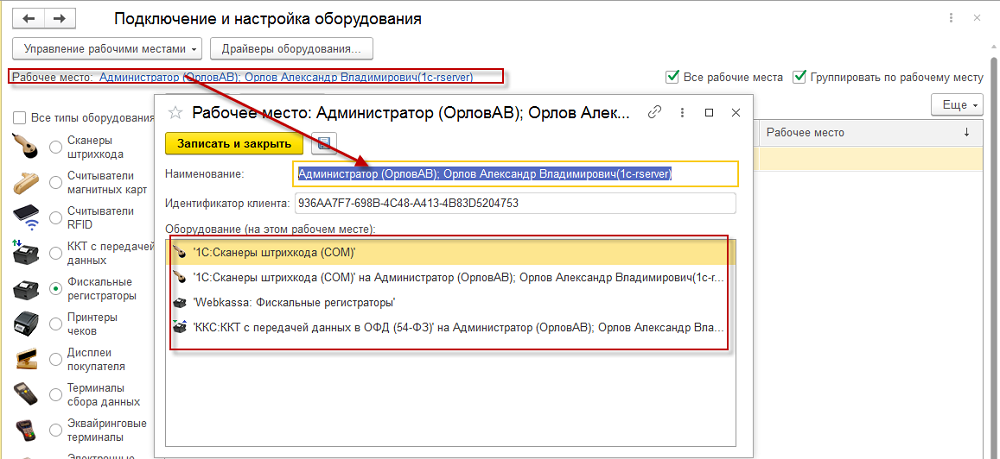1000x459 pixels.
Task: Click the receipt printer icon
Action: [x=26, y=324]
